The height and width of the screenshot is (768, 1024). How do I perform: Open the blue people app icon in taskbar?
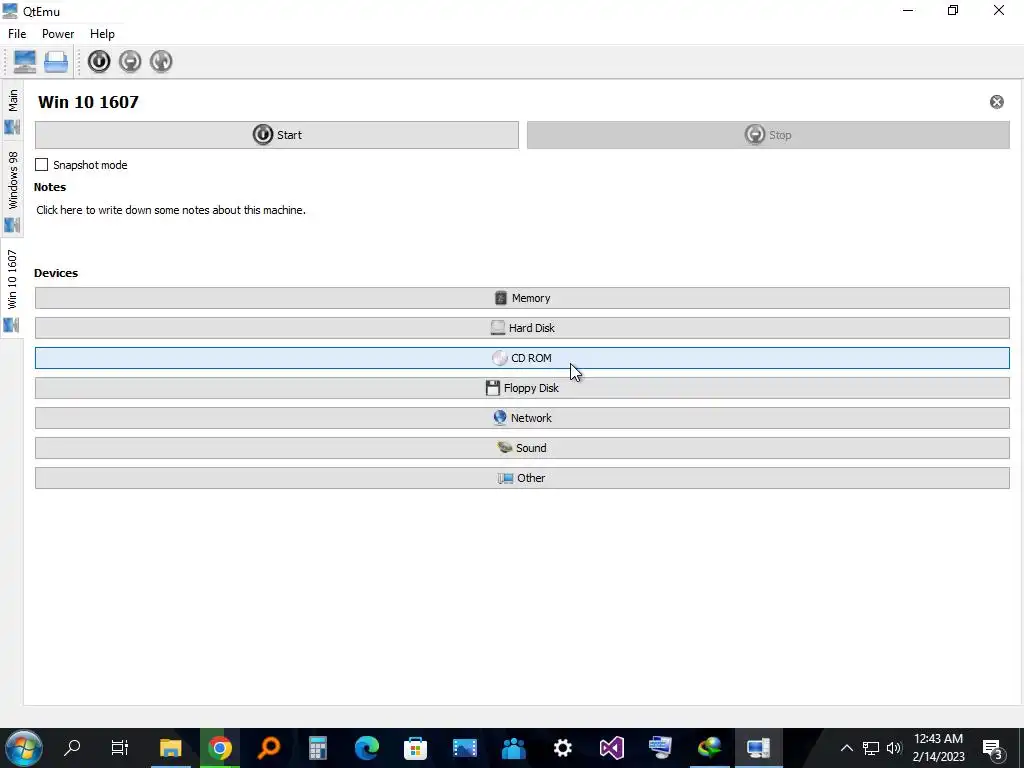click(514, 748)
